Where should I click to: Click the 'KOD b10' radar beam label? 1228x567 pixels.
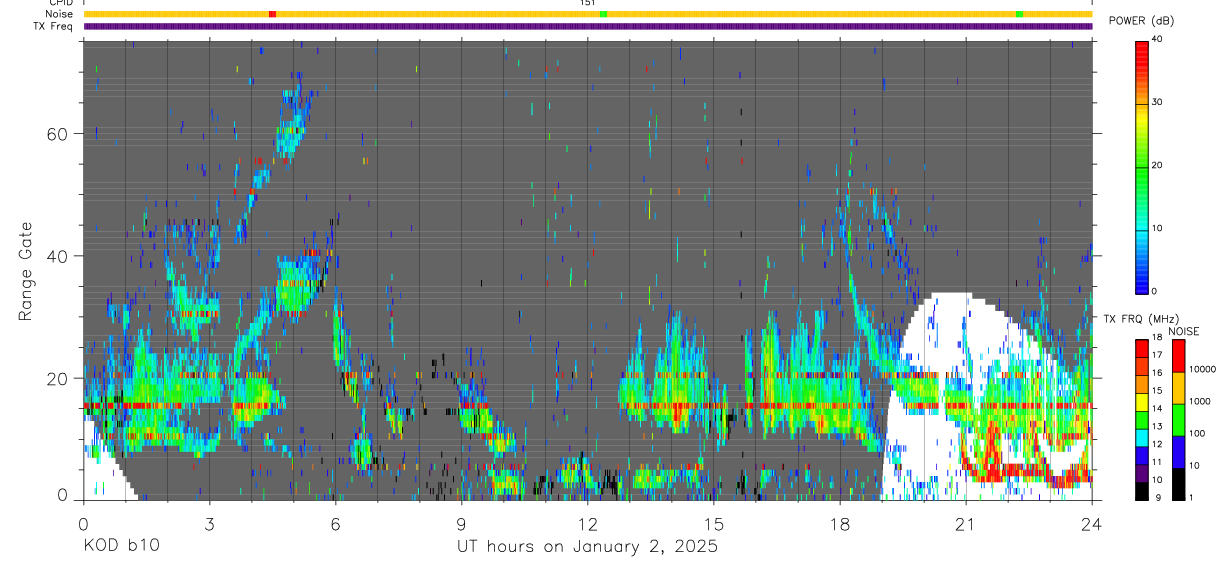point(120,547)
